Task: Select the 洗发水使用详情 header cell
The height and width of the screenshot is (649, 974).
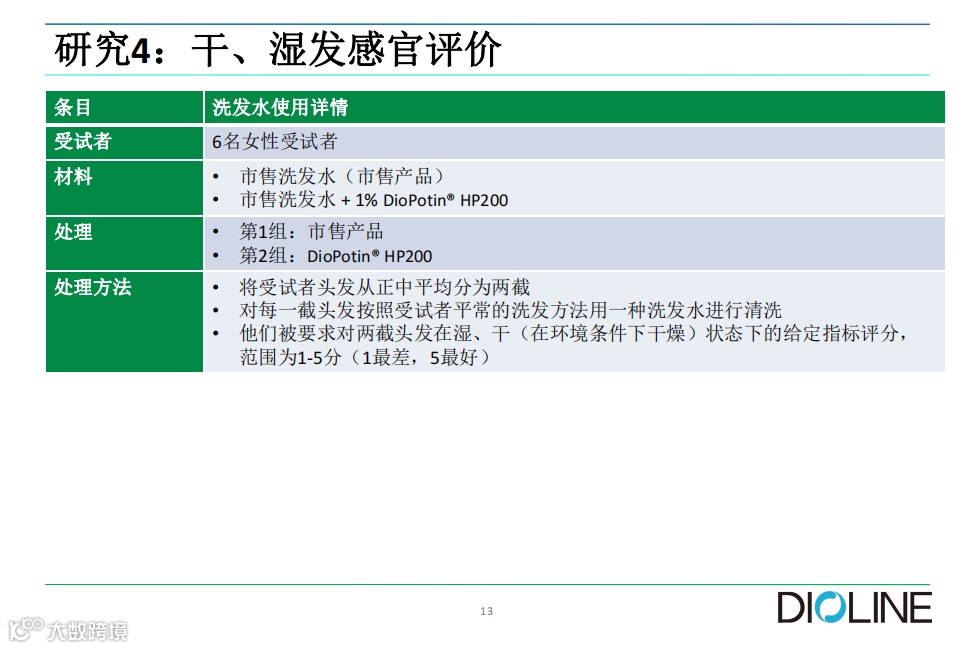Action: coord(575,107)
